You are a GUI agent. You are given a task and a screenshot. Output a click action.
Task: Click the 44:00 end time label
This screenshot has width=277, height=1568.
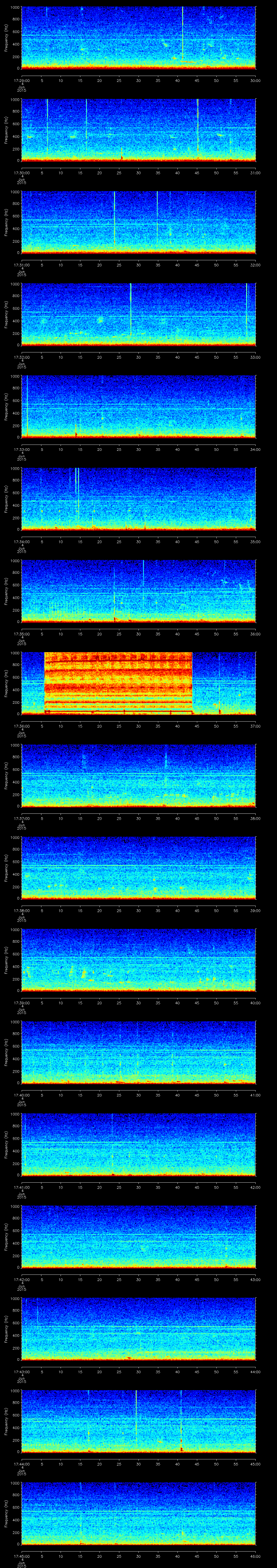point(255,1372)
